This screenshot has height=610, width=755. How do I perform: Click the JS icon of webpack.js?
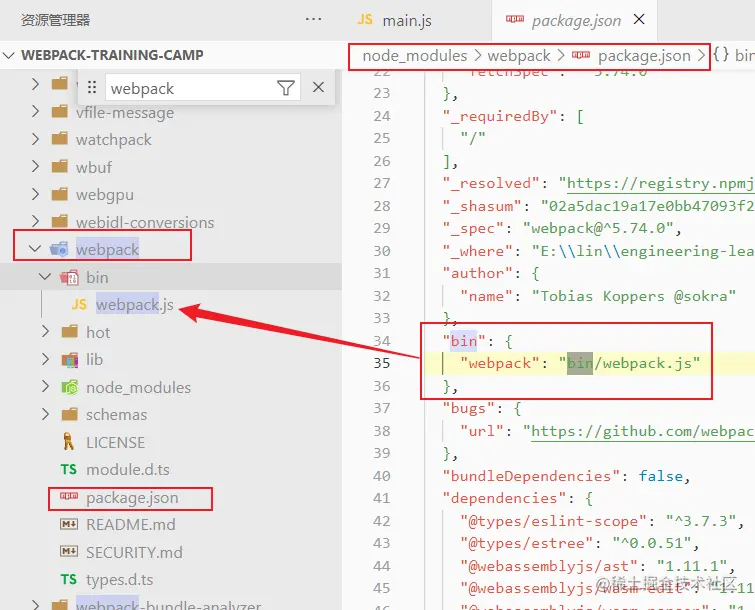coord(79,304)
